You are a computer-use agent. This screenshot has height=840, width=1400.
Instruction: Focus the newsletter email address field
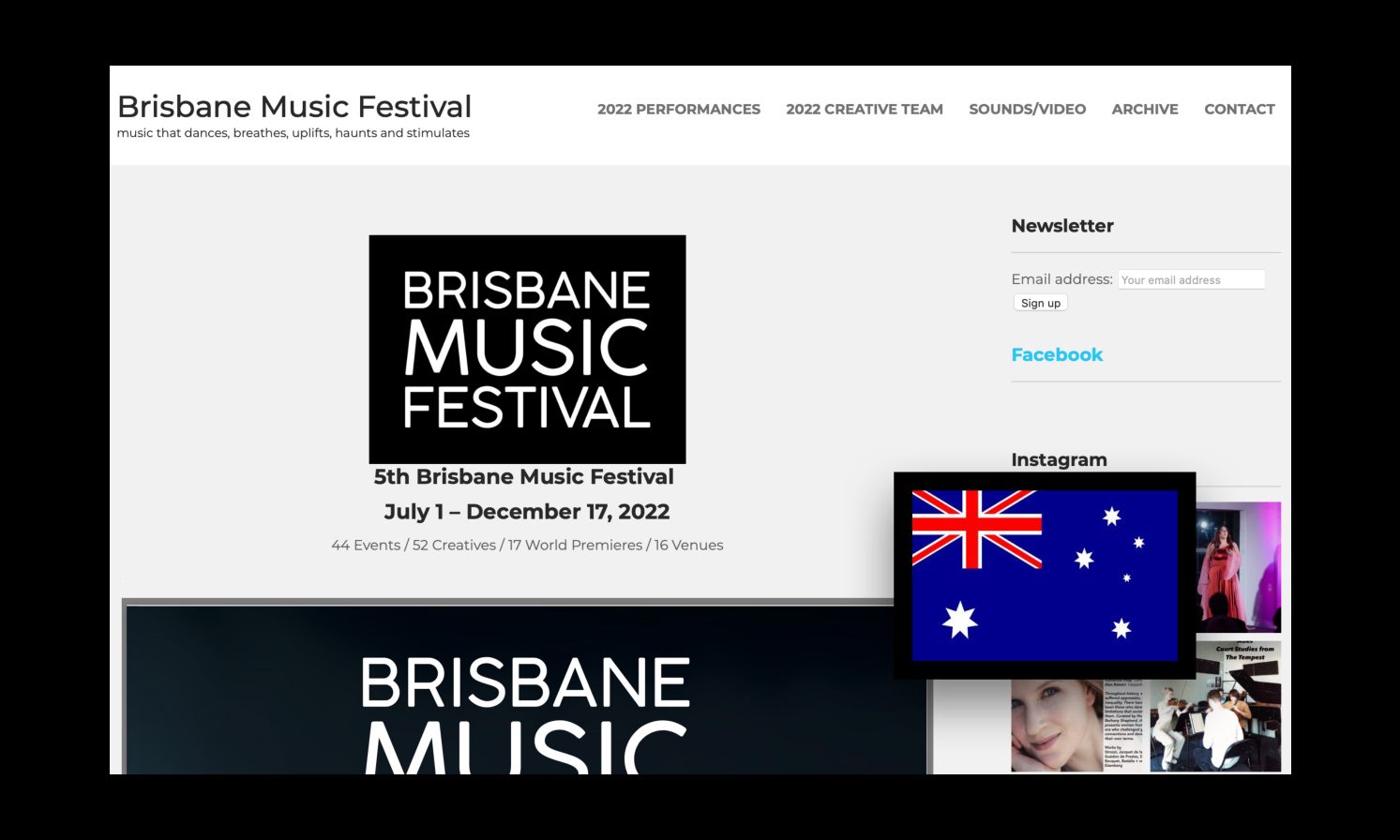click(1191, 279)
